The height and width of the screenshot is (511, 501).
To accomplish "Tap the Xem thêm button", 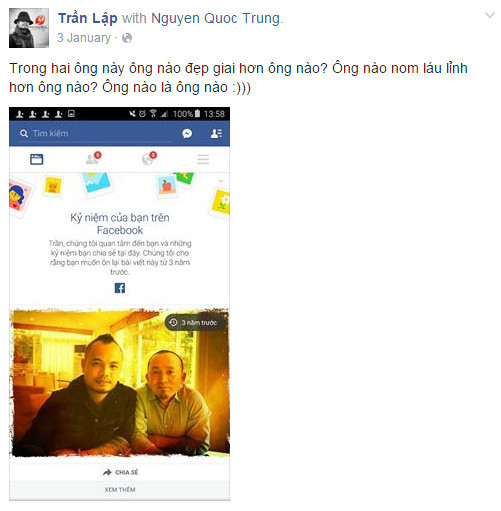I will coord(120,490).
